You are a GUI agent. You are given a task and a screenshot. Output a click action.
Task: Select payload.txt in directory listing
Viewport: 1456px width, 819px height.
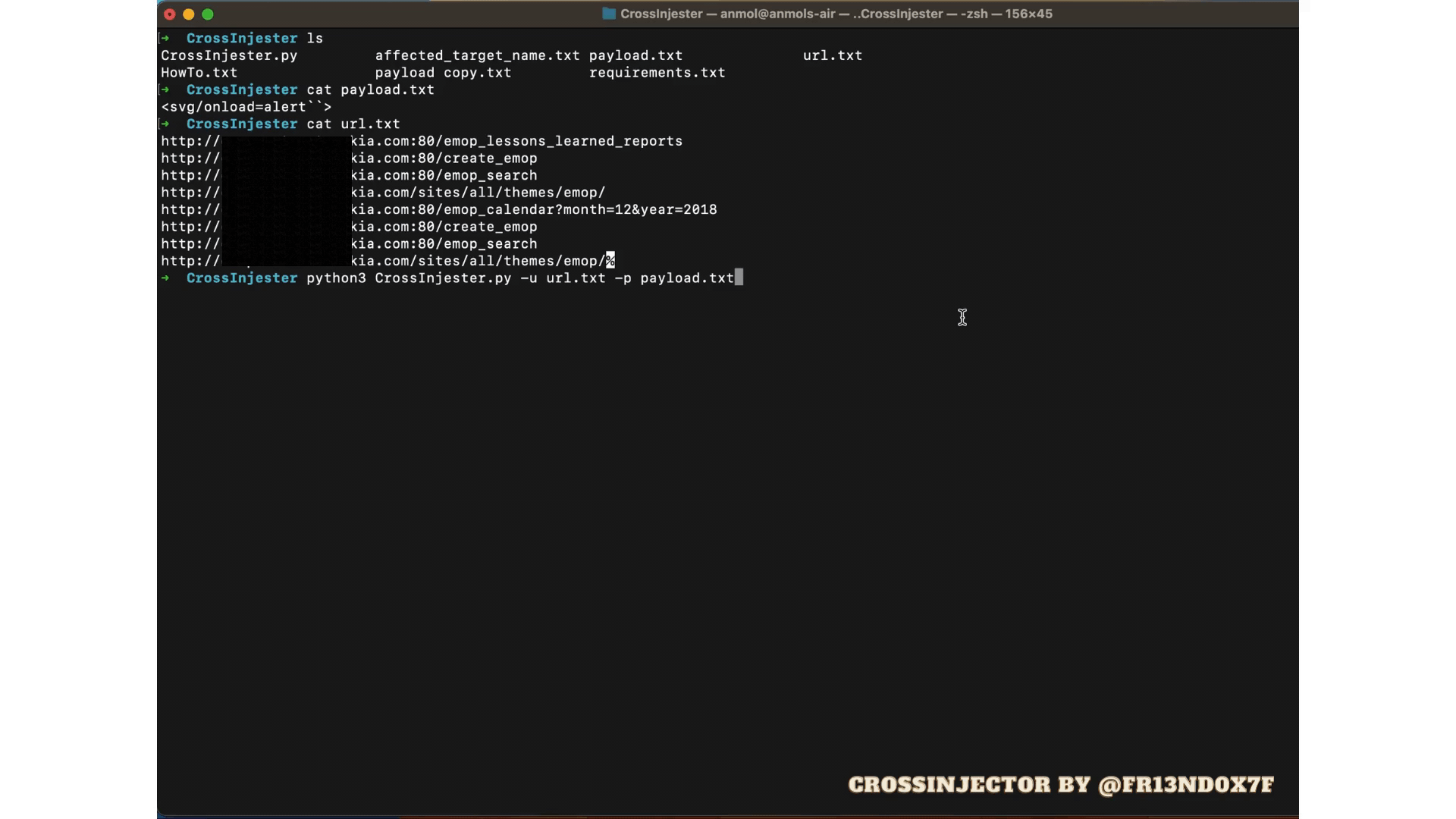click(636, 56)
